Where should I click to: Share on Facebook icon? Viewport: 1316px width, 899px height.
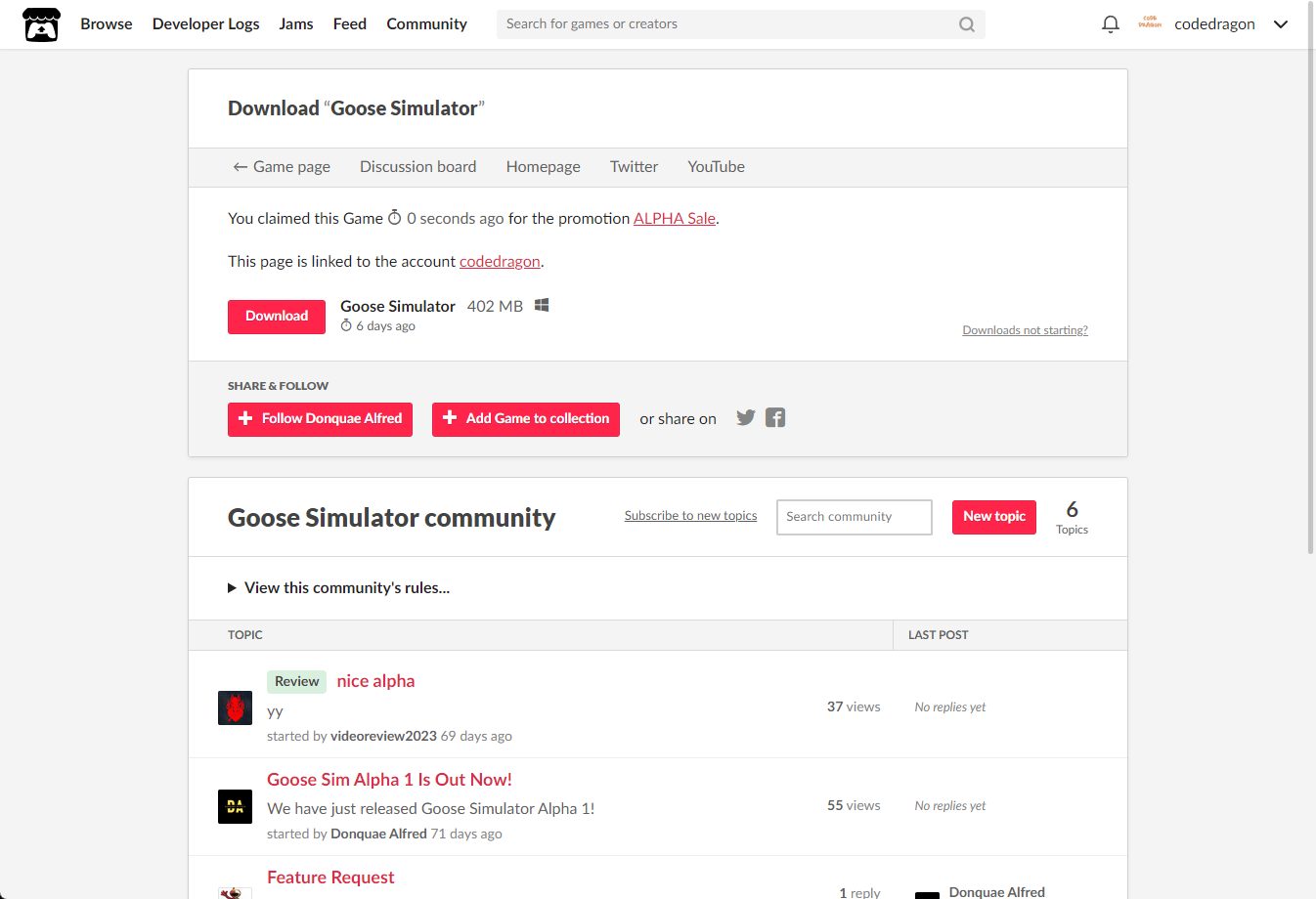pyautogui.click(x=775, y=418)
